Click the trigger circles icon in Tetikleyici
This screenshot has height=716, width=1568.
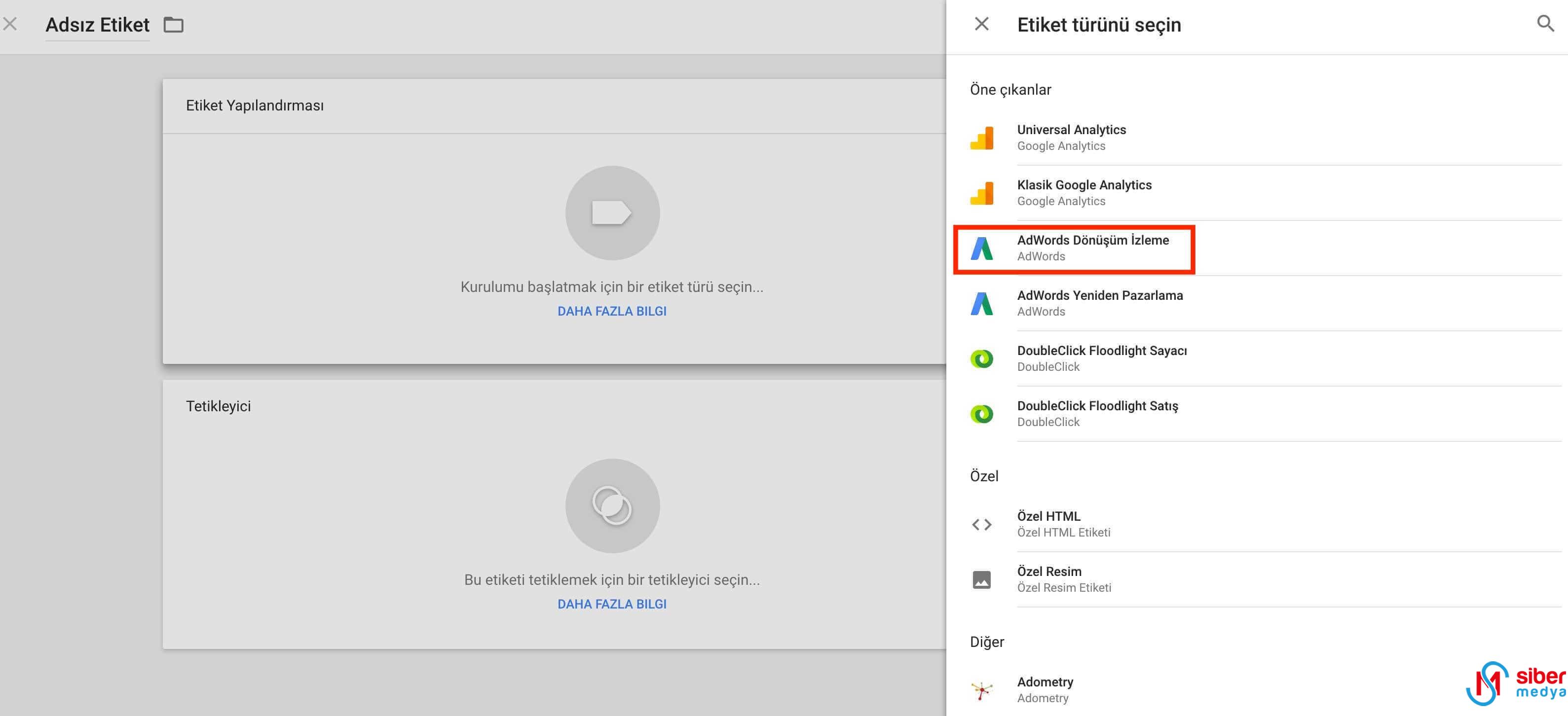coord(612,505)
